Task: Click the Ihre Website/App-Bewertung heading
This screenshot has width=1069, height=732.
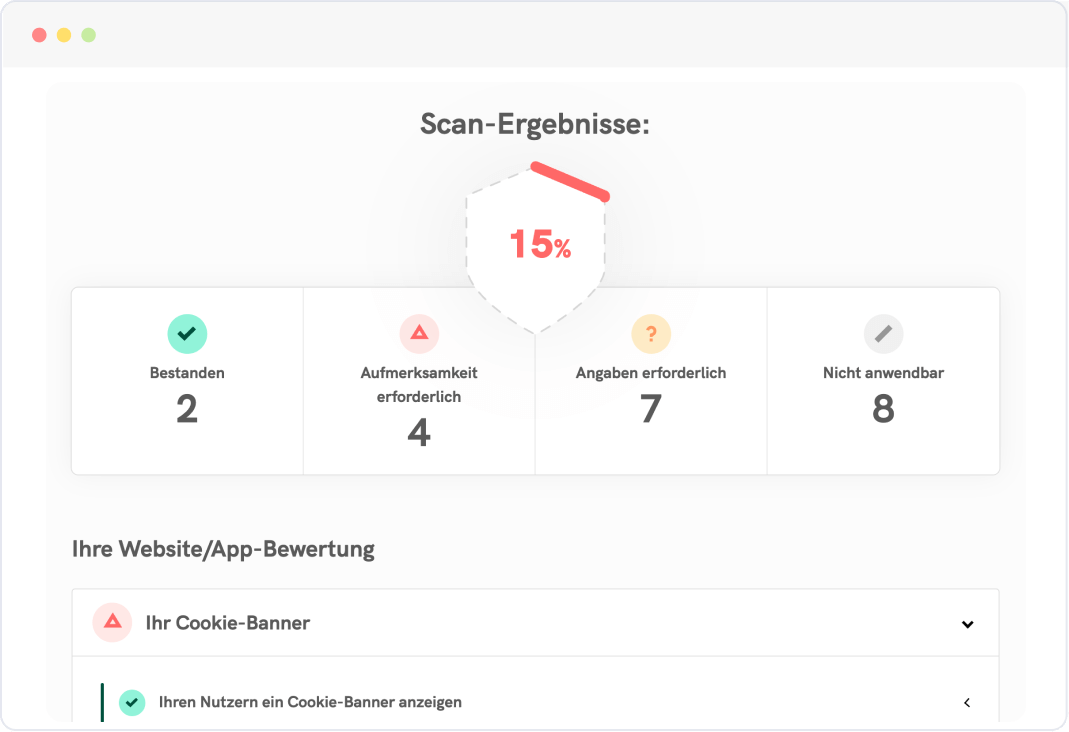Action: (224, 549)
